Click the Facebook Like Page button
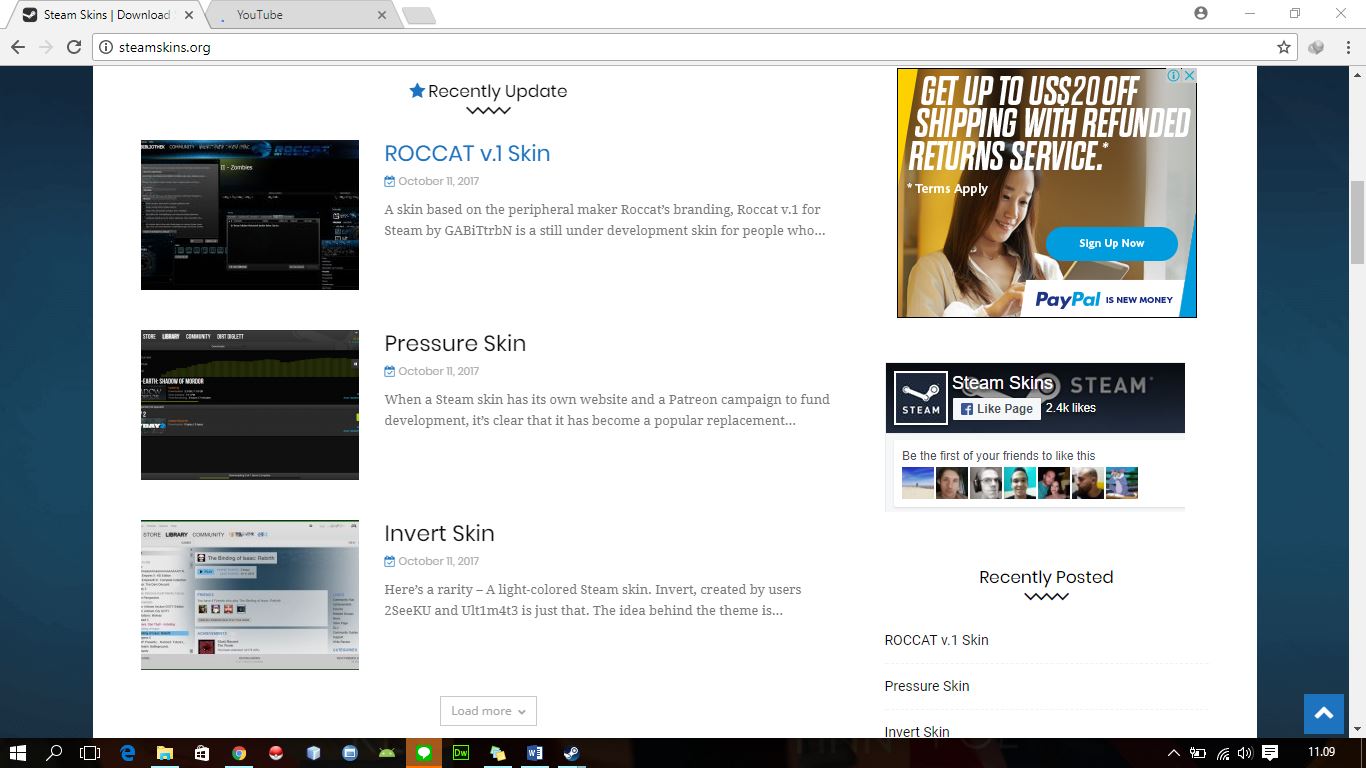1366x768 pixels. click(996, 408)
